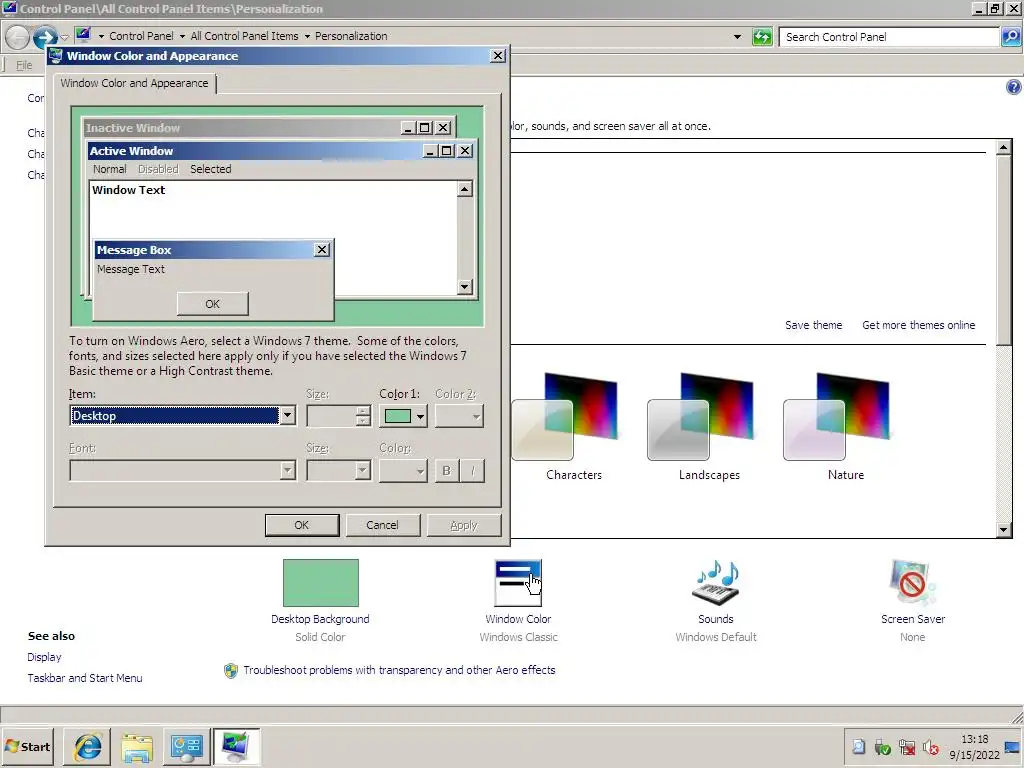Click the clock showing 13:18
The image size is (1024, 768).
974,739
